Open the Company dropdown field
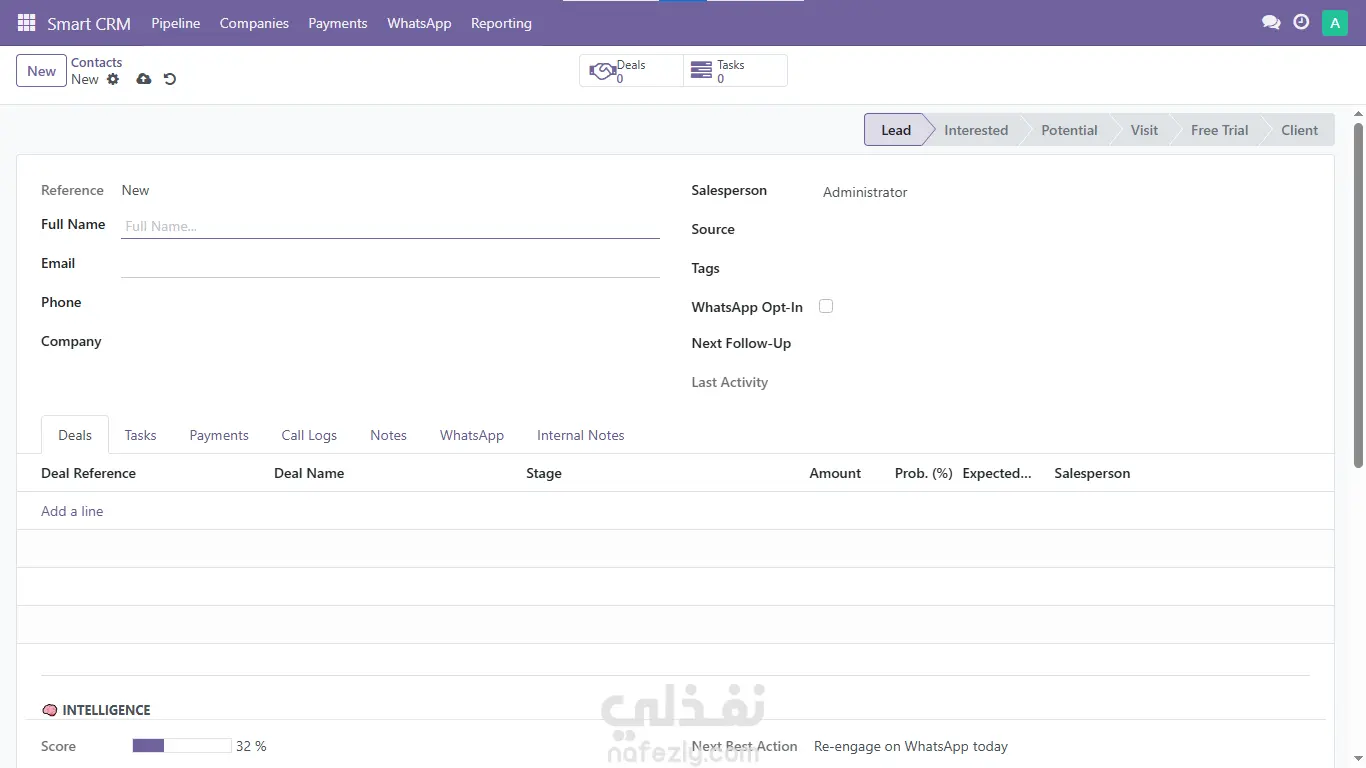Screen dimensions: 1366x768 coord(390,342)
